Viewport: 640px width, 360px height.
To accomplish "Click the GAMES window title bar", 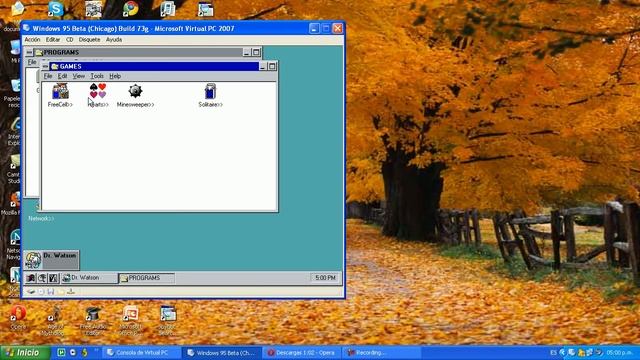I will 154,66.
